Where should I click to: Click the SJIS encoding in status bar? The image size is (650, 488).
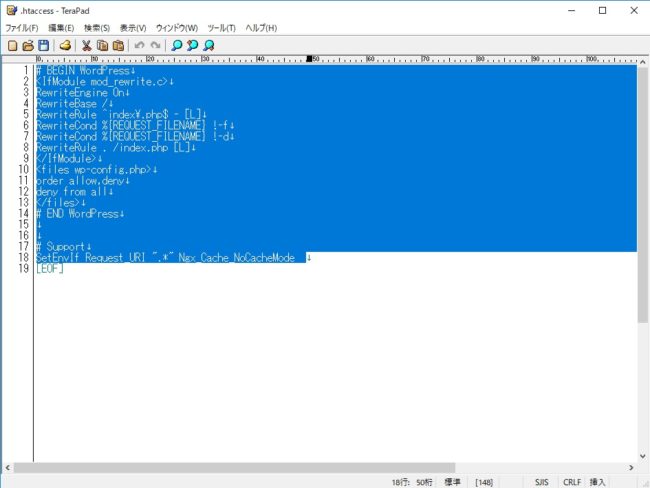[541, 482]
